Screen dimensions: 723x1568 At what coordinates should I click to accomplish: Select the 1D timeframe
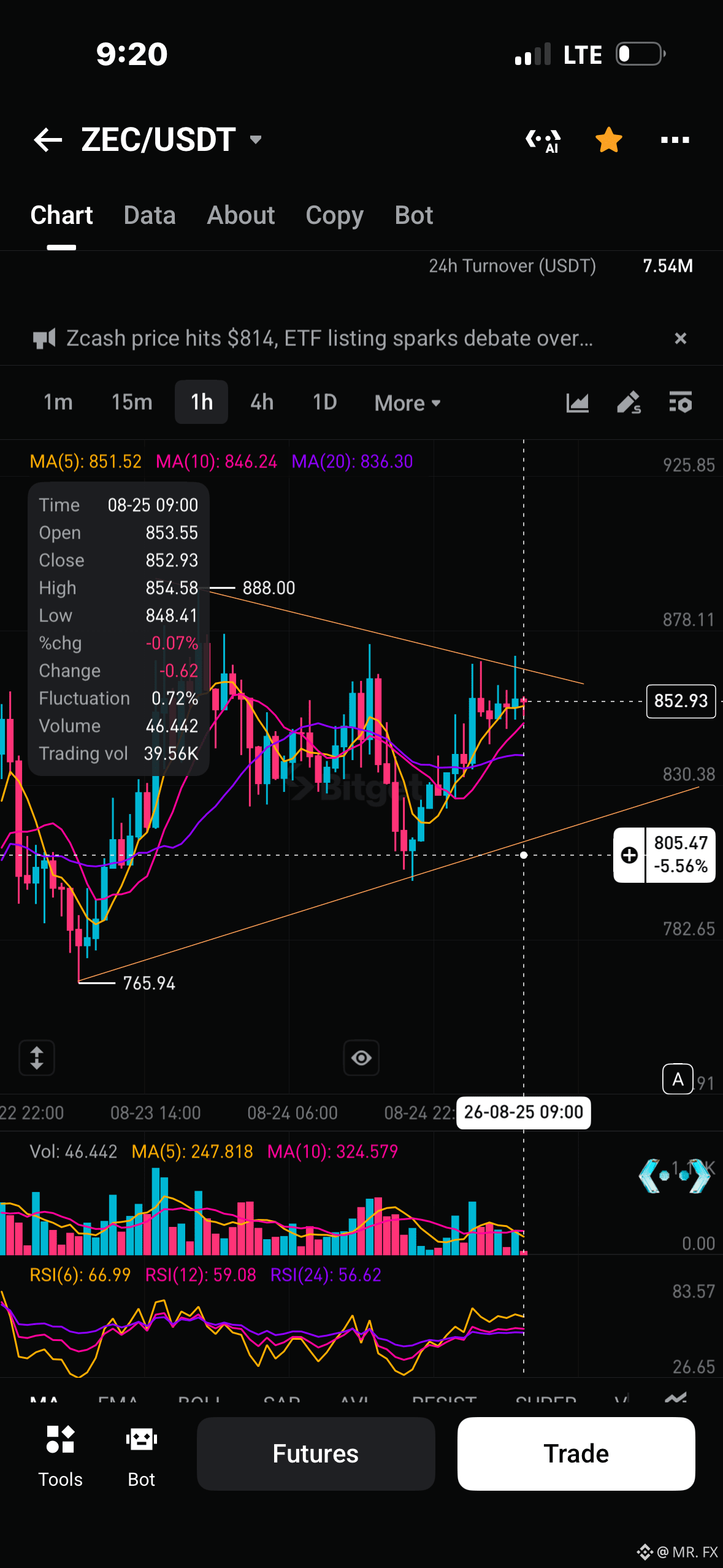pyautogui.click(x=325, y=402)
